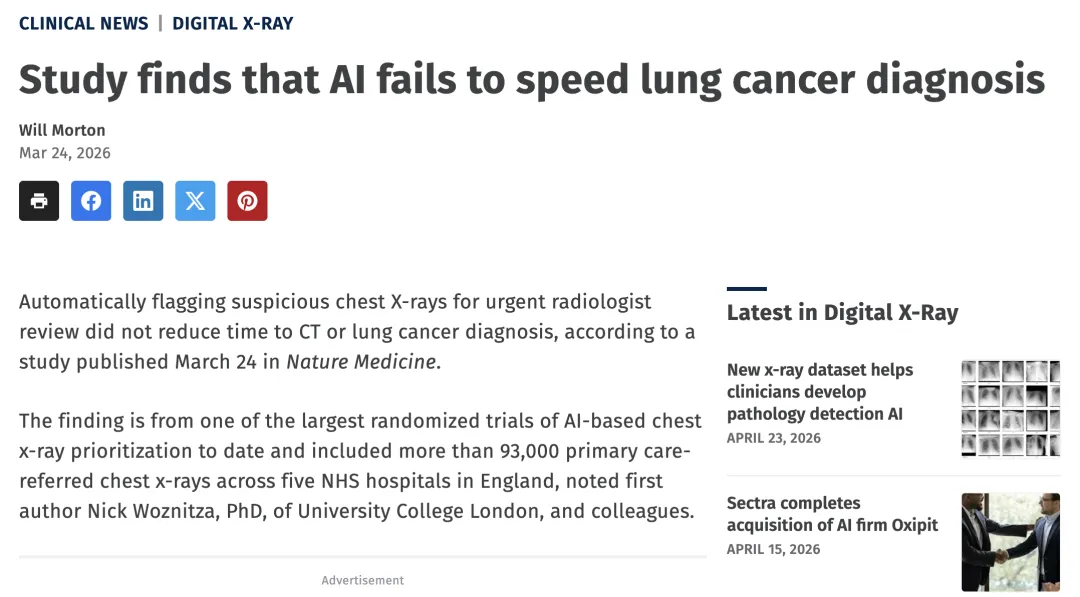Share the article on X
Viewport: 1080px width, 597px height.
[x=195, y=201]
